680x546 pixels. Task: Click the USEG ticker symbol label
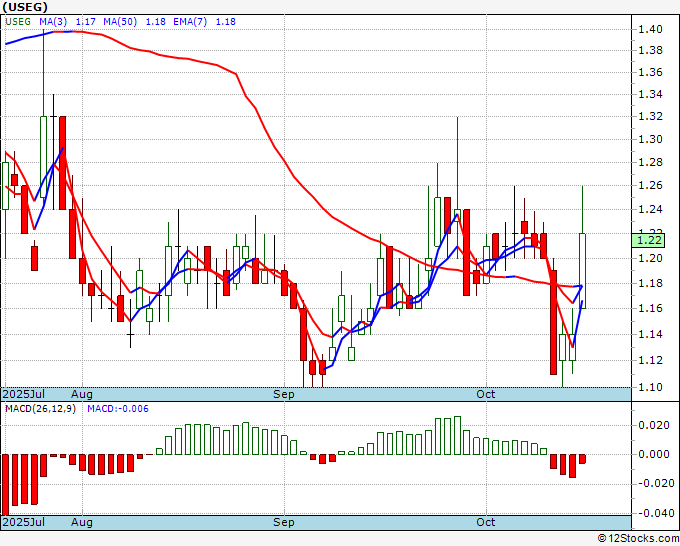22,6
